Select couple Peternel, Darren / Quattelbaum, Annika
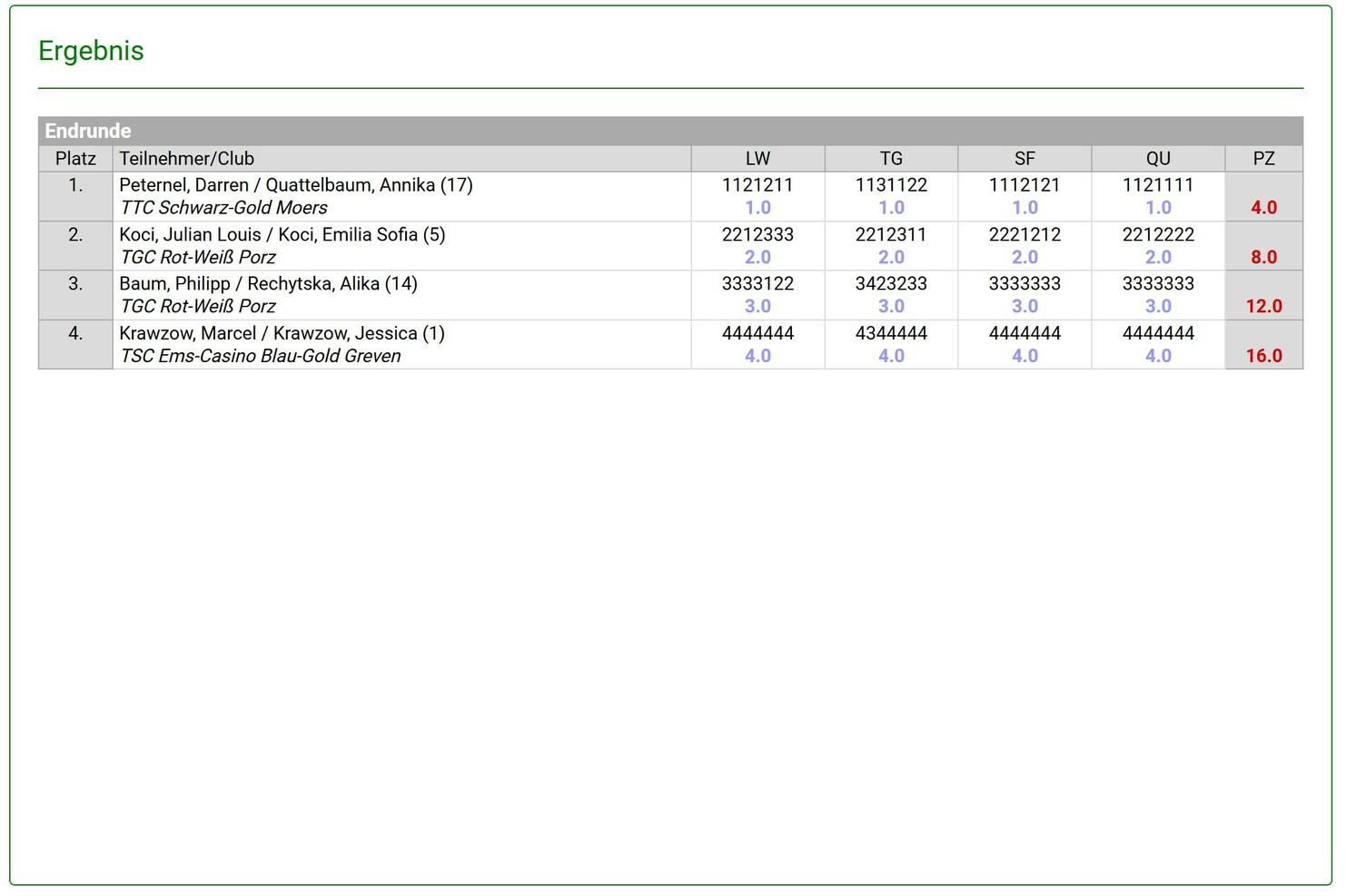Viewport: 1346px width, 896px height. (x=295, y=185)
